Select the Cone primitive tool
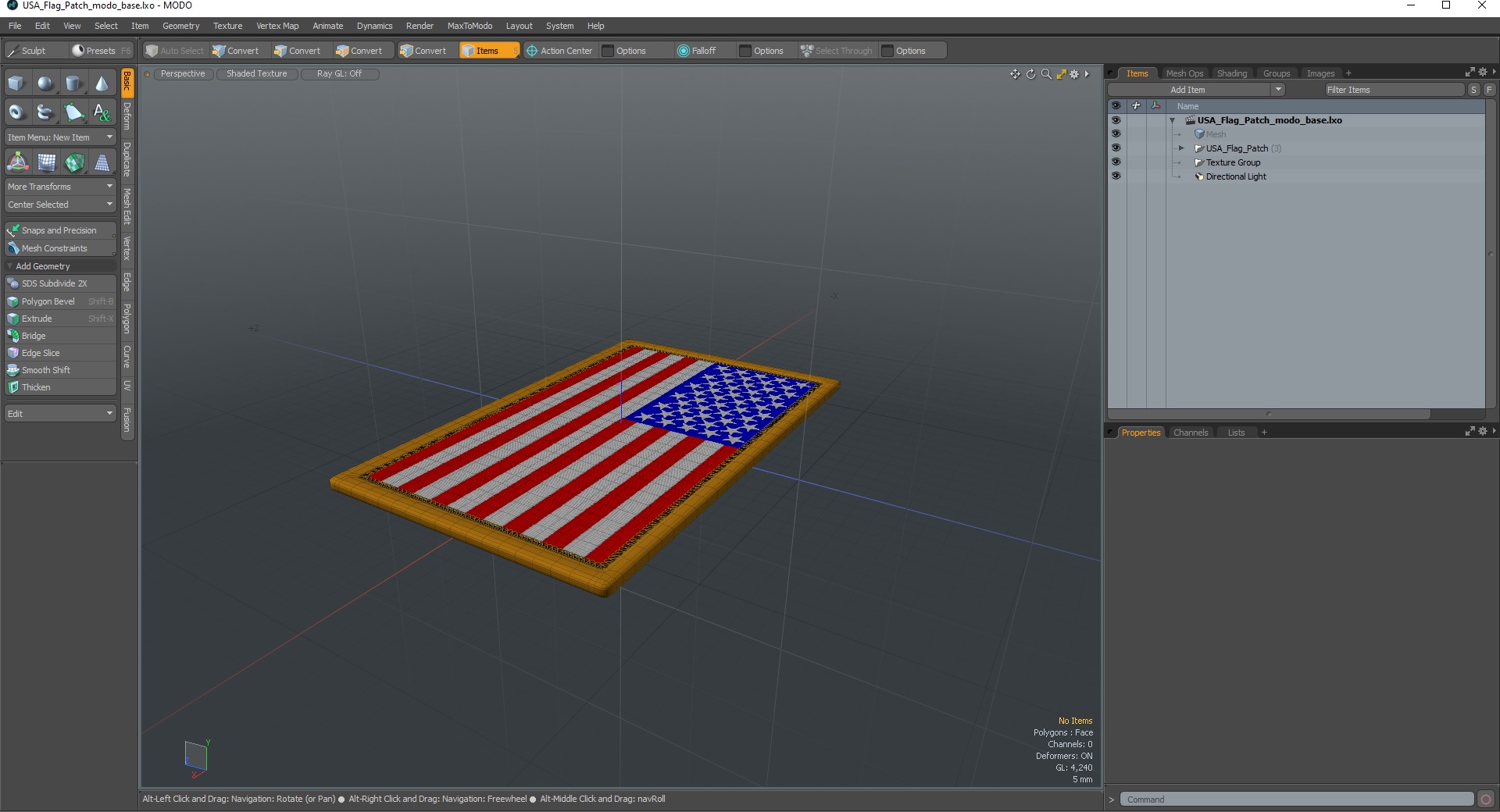Image resolution: width=1500 pixels, height=812 pixels. 102,83
